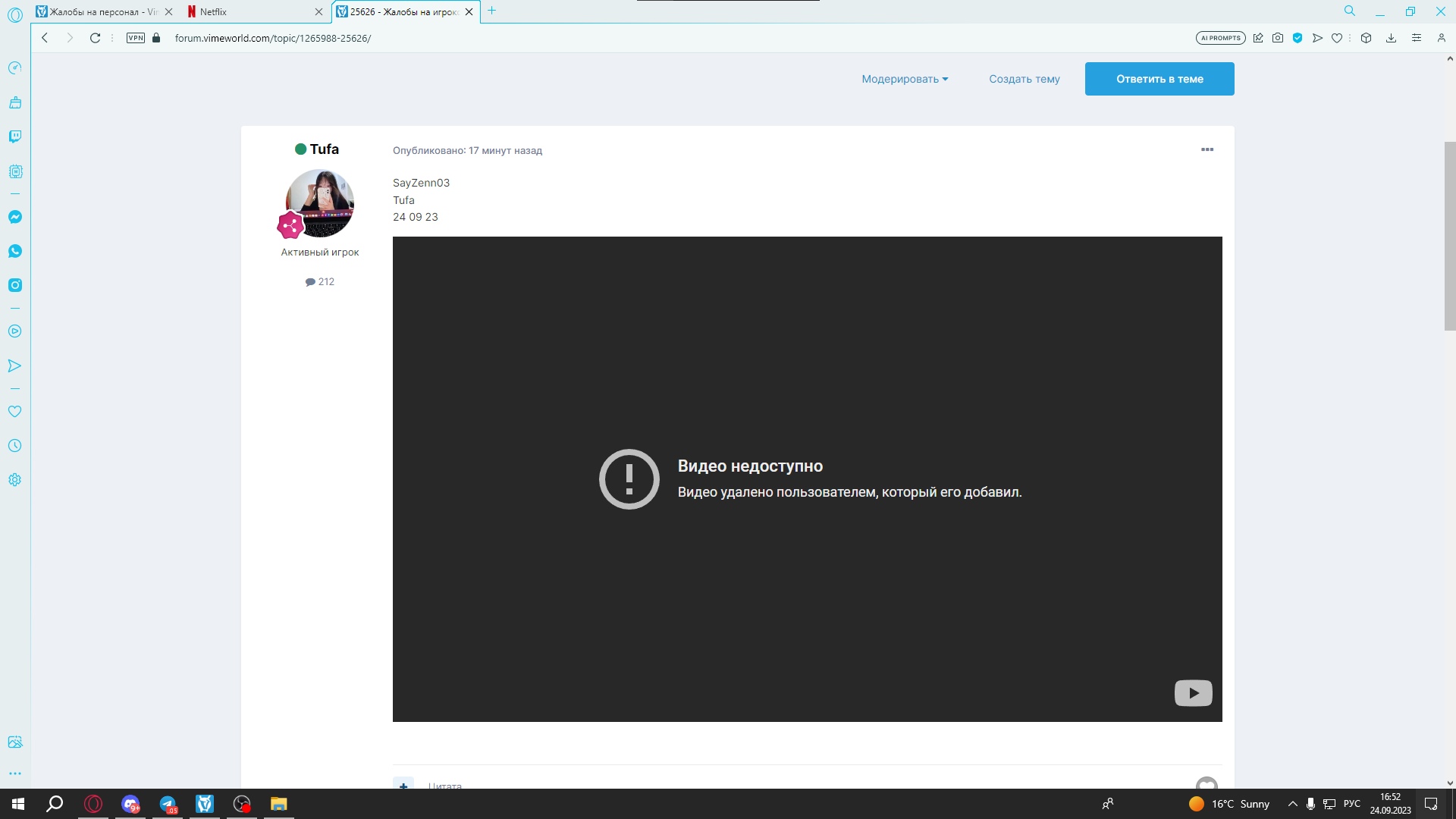Open the Messenger sidebar panel
Image resolution: width=1456 pixels, height=819 pixels.
[x=15, y=217]
